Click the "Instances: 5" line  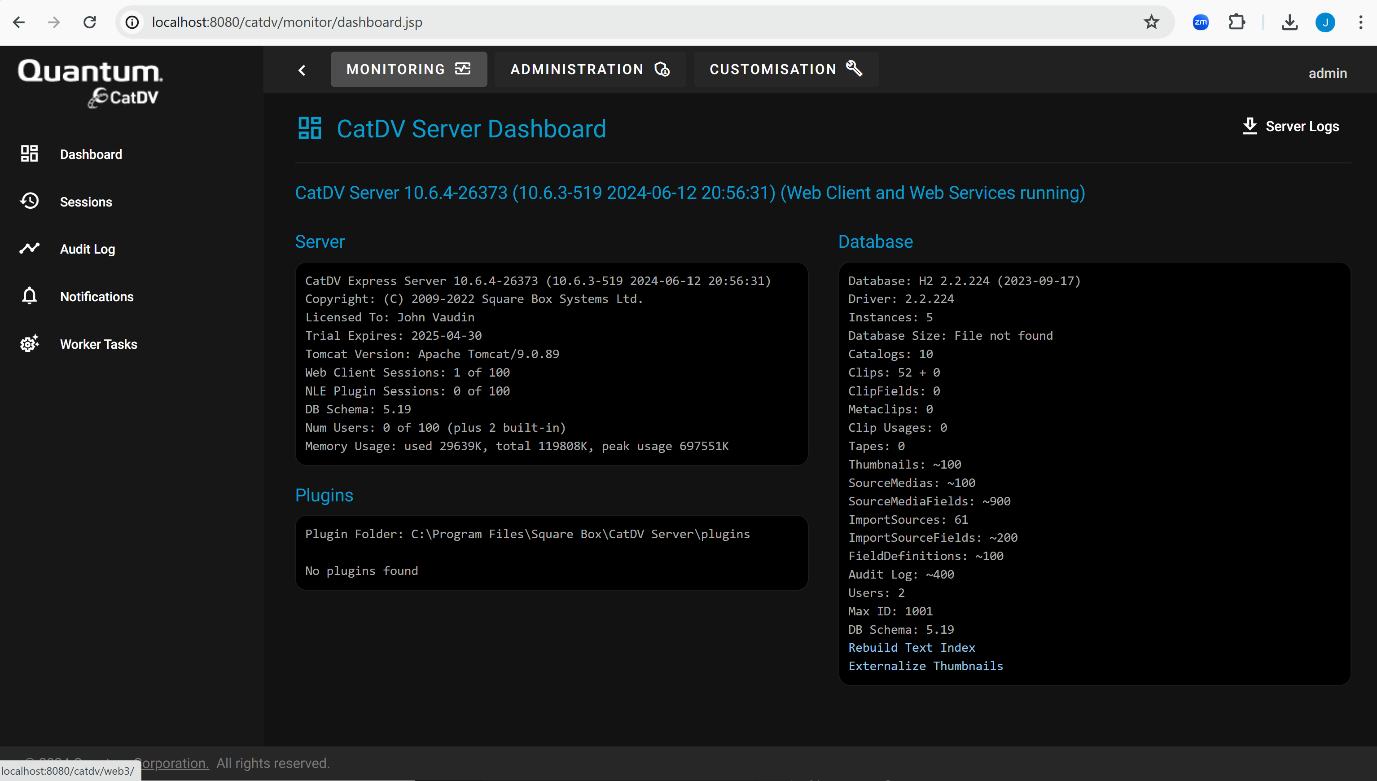tap(890, 317)
